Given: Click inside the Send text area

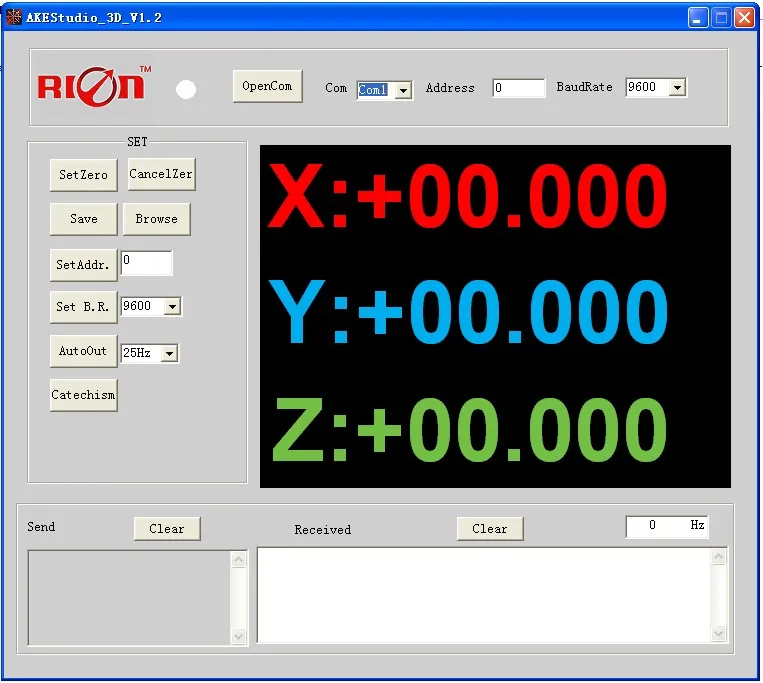Looking at the screenshot, I should 129,598.
